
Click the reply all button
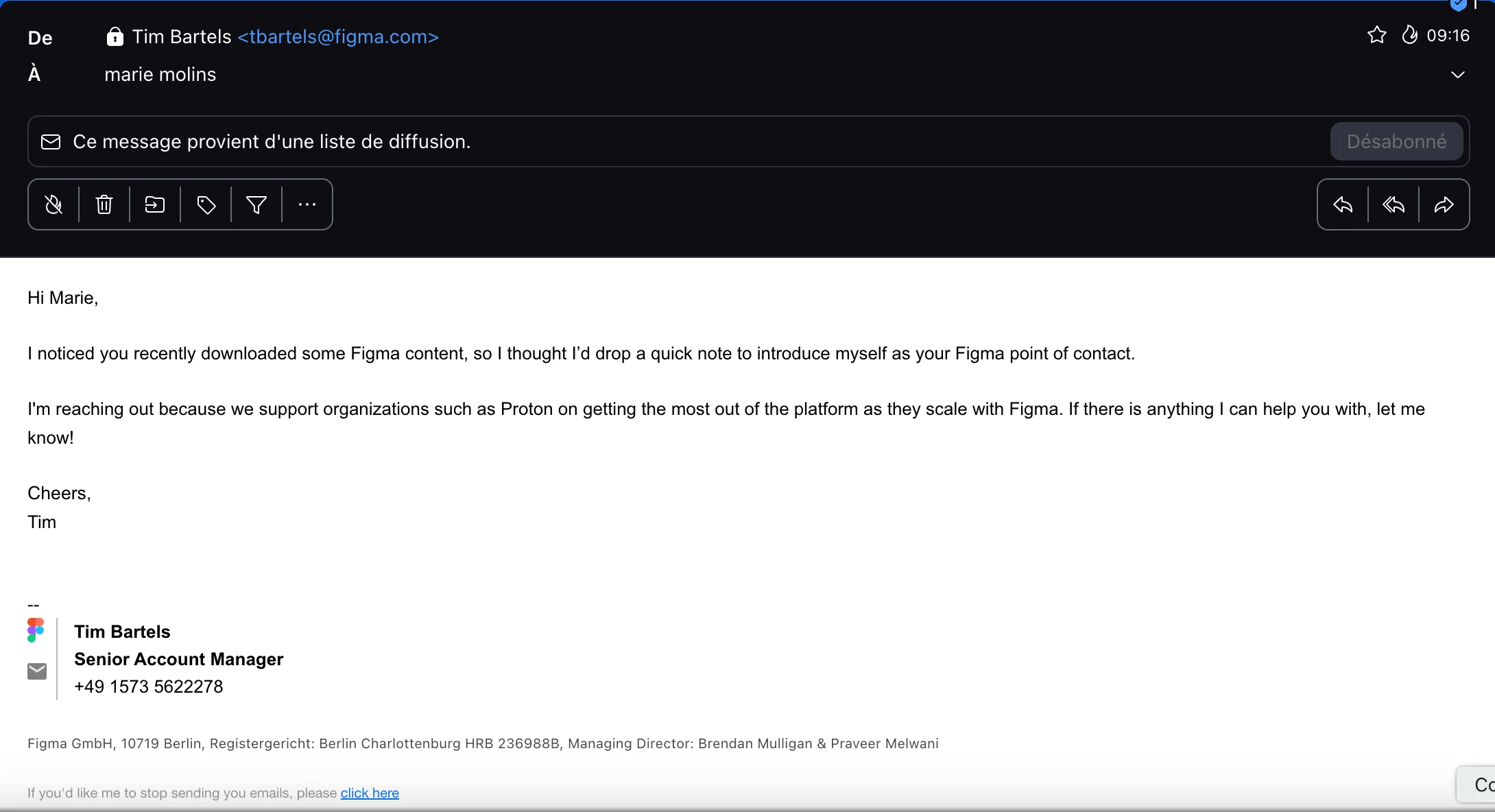click(x=1394, y=204)
